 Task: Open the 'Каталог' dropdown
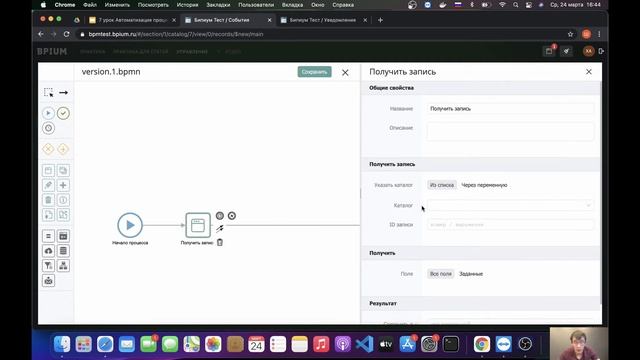[510, 205]
